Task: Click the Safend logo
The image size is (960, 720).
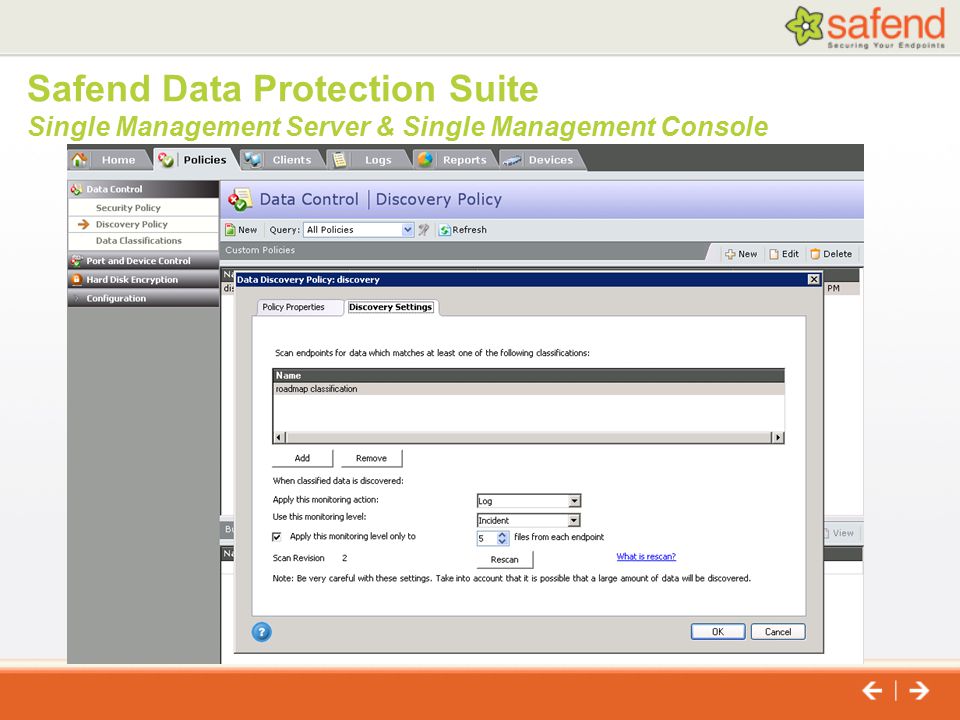Action: tap(865, 26)
